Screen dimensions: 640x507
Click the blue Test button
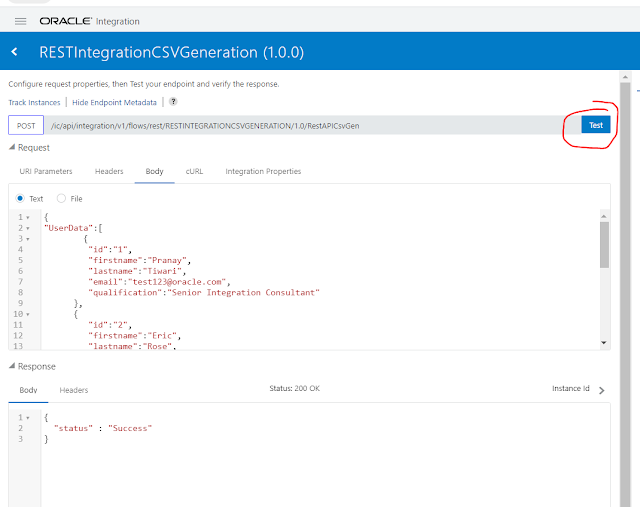pos(596,125)
